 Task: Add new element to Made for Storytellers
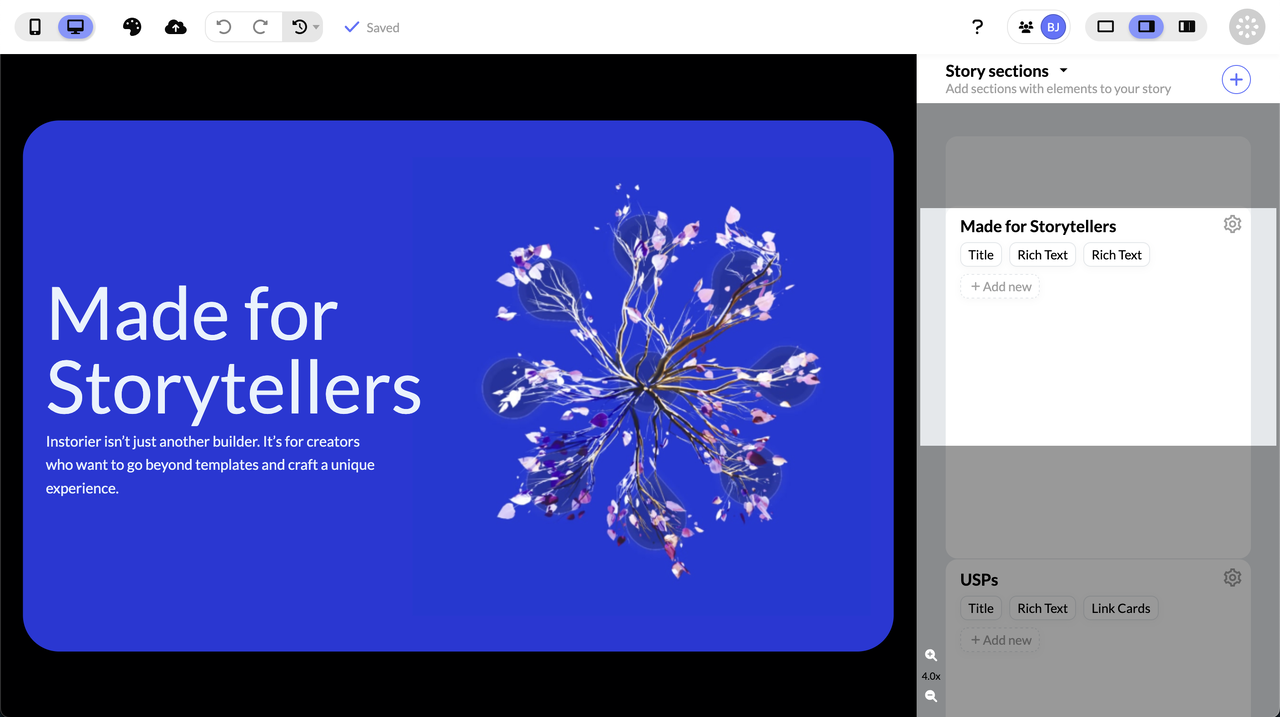[1000, 287]
